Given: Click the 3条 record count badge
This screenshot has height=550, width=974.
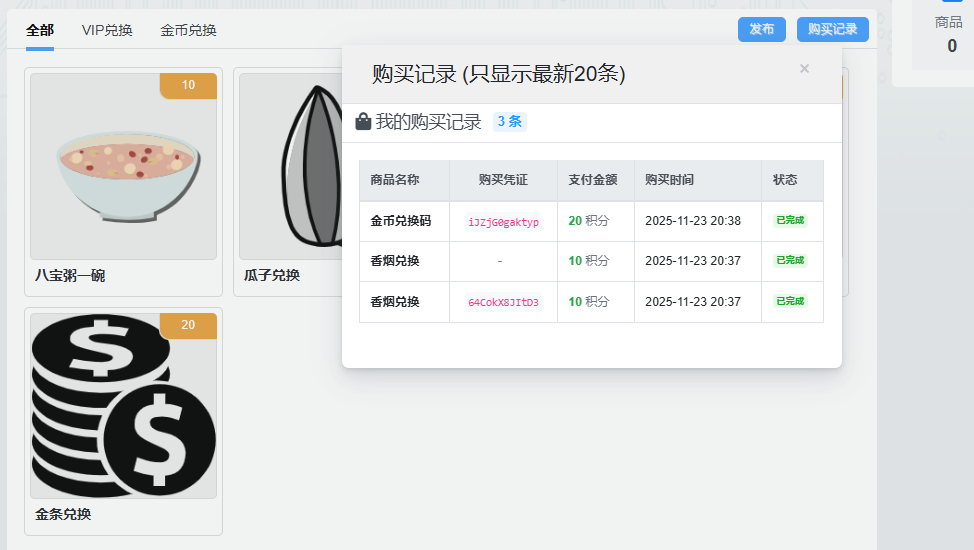Looking at the screenshot, I should (x=509, y=122).
